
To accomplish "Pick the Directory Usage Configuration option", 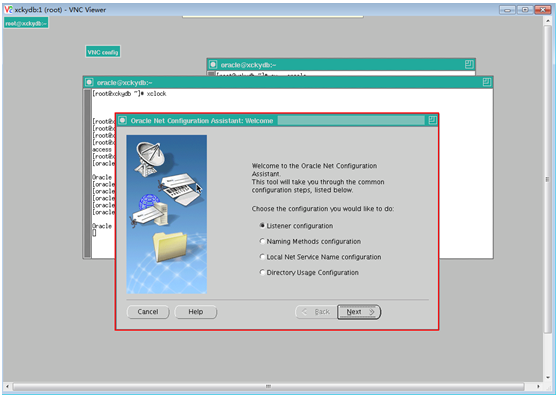I will [x=262, y=272].
